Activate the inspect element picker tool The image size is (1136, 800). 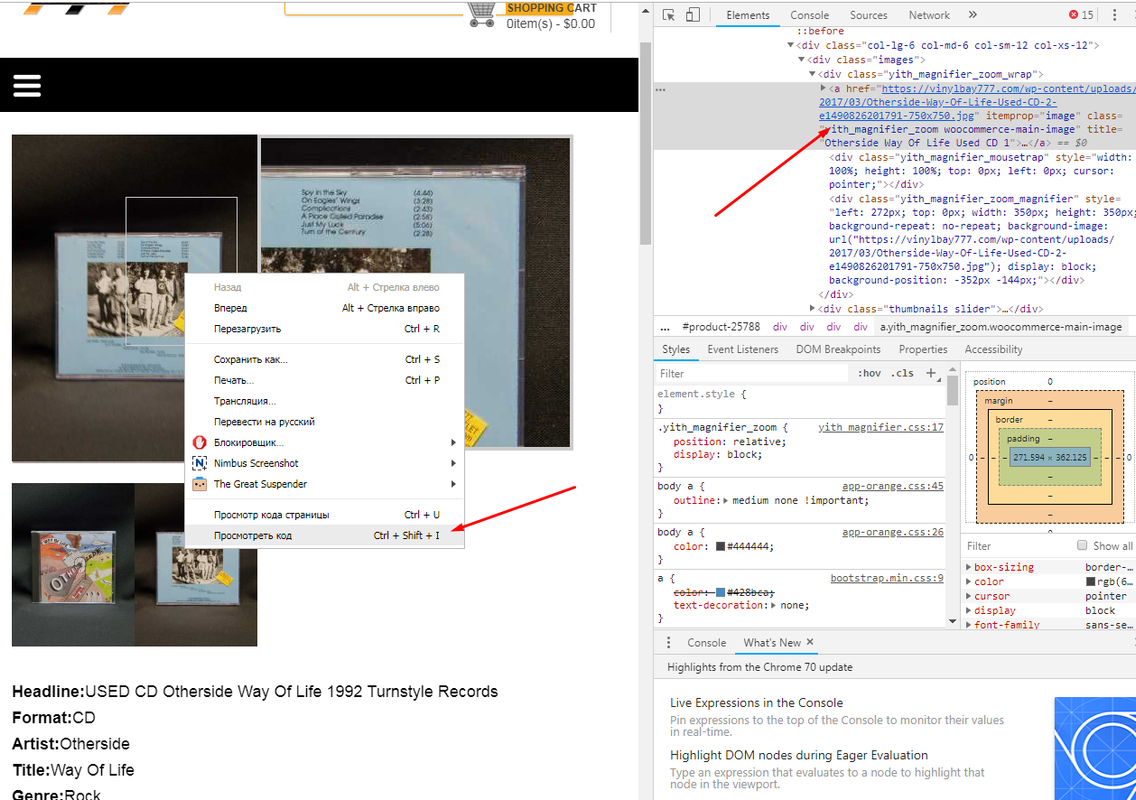tap(669, 14)
